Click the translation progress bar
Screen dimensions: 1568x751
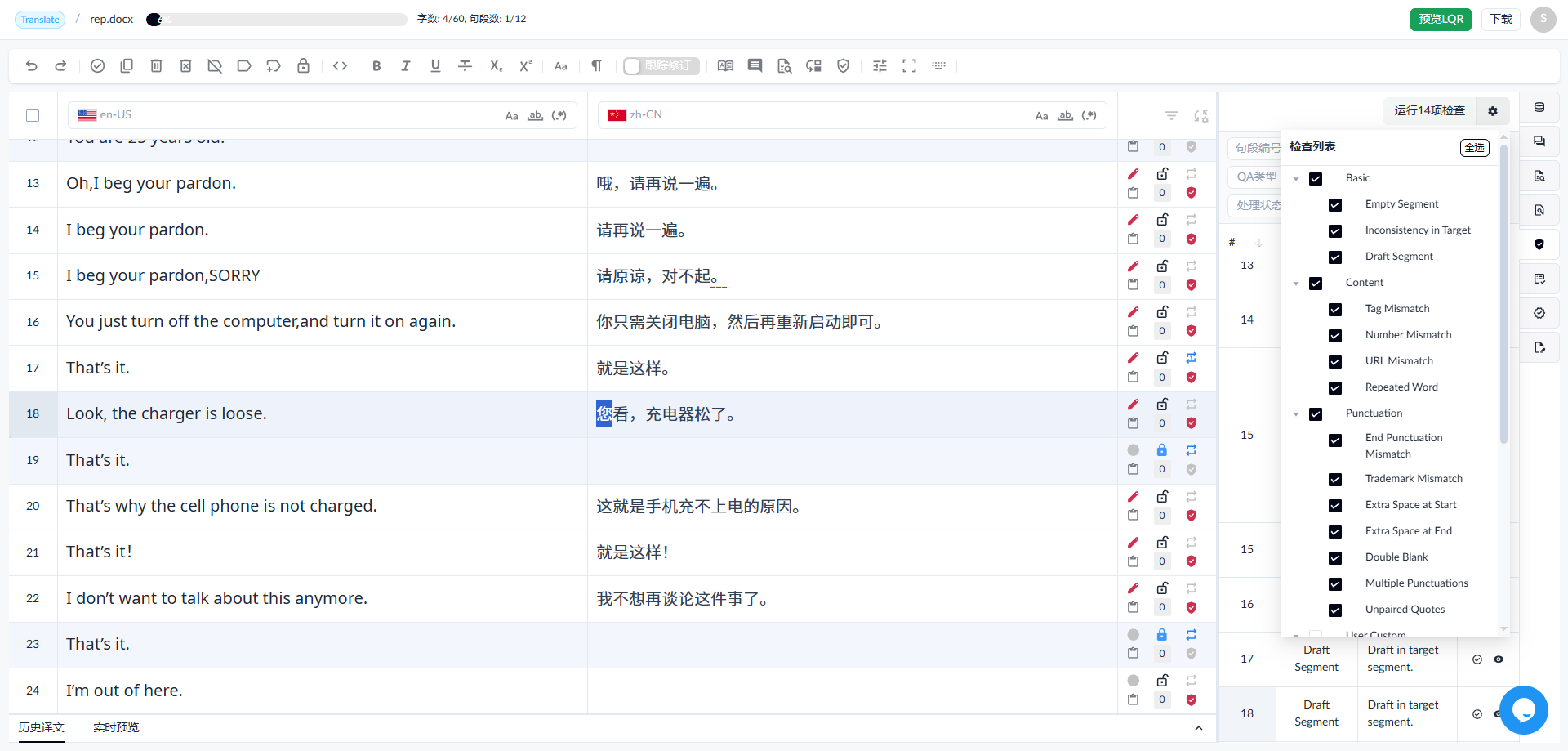[277, 19]
